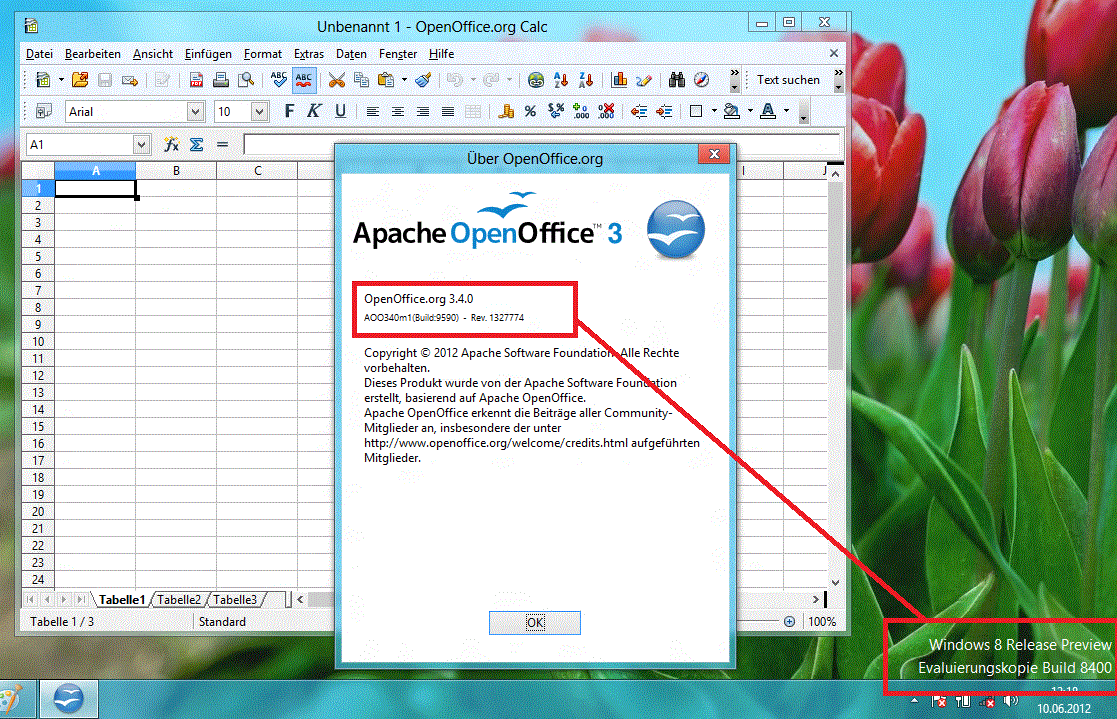Screen dimensions: 1117x719
Task: Click the volume icon in system tray
Action: (1011, 701)
